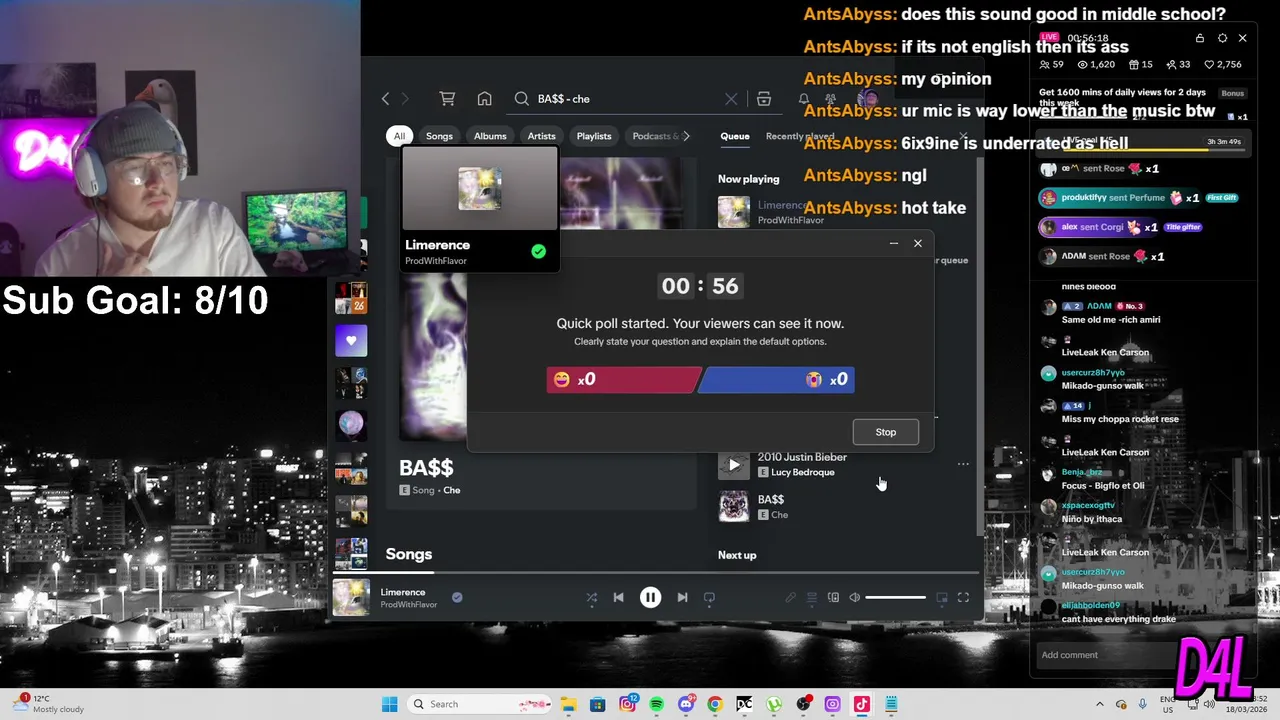Select the blue poll option bar

tap(777, 379)
